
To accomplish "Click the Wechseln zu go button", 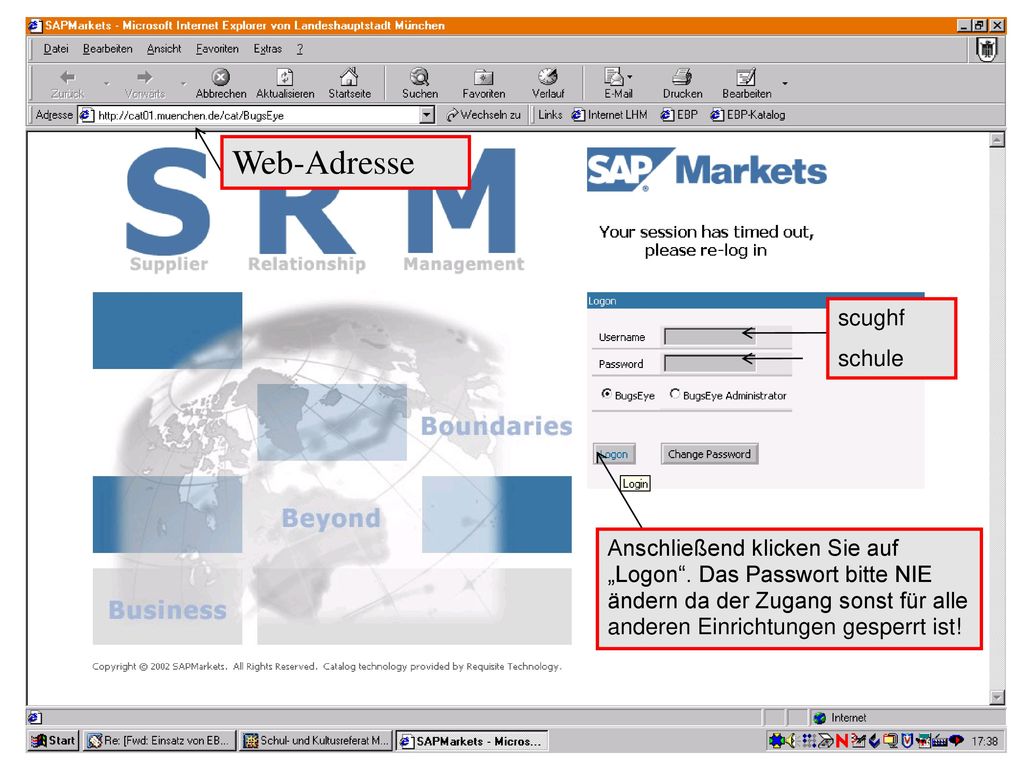I will tap(483, 115).
